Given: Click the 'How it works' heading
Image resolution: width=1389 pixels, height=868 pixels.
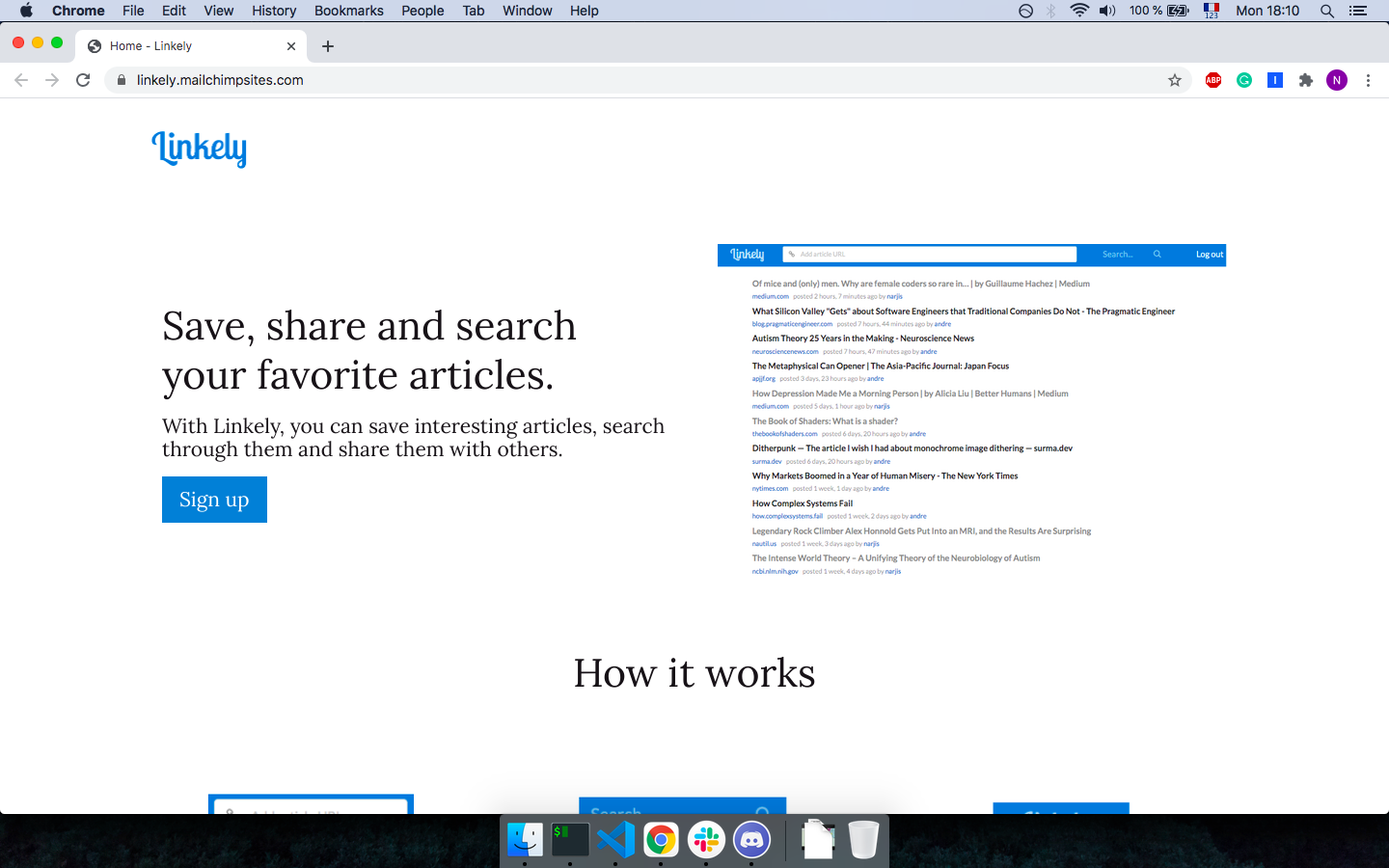Looking at the screenshot, I should pyautogui.click(x=694, y=673).
